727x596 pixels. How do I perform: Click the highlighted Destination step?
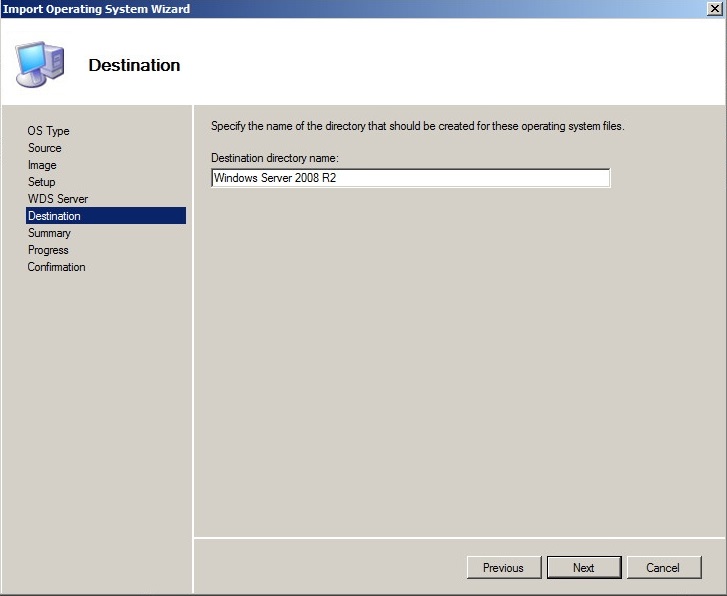click(54, 216)
